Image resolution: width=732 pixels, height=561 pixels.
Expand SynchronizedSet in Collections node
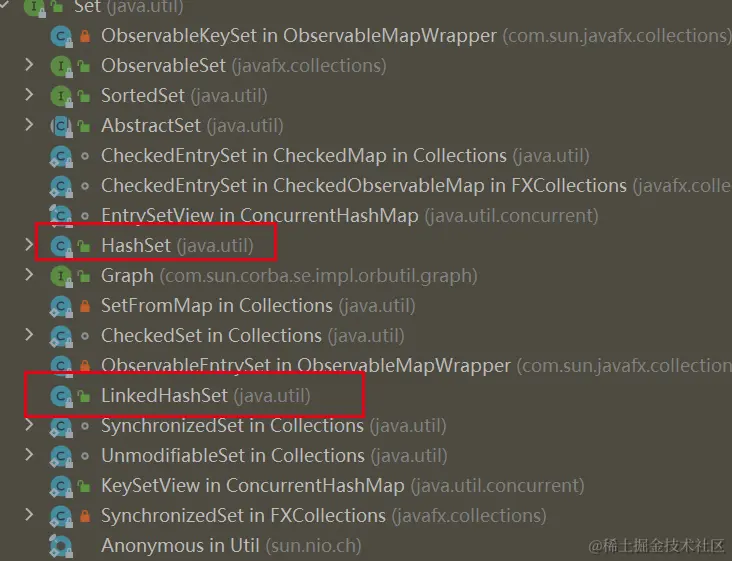coord(29,425)
